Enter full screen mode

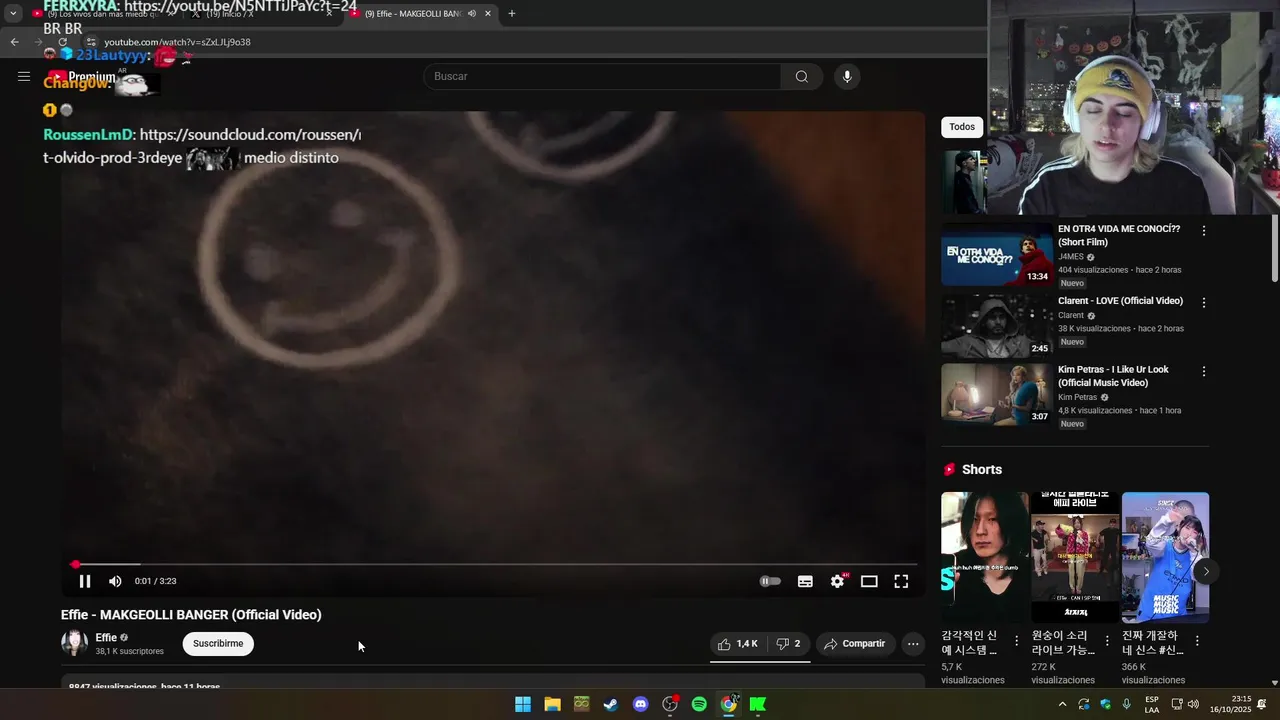coord(901,581)
